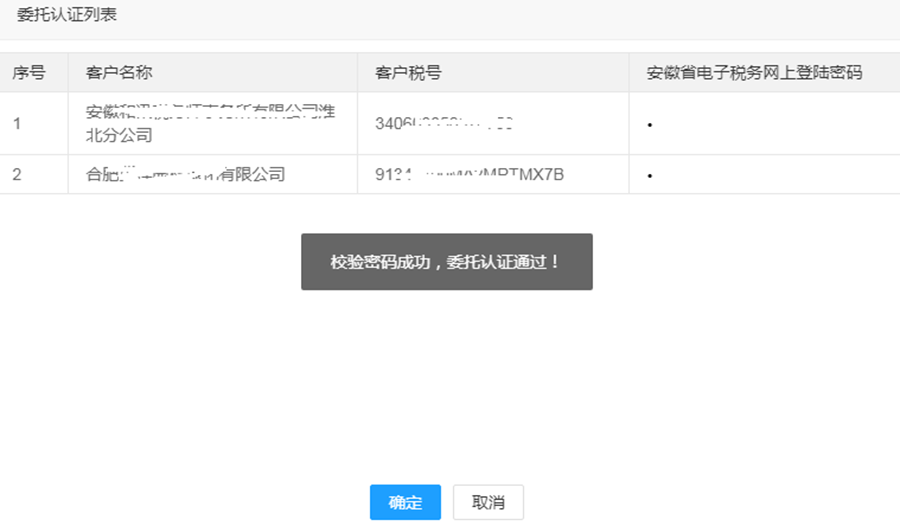The width and height of the screenshot is (900, 526).
Task: Click the 序号 column header
Action: coord(28,73)
